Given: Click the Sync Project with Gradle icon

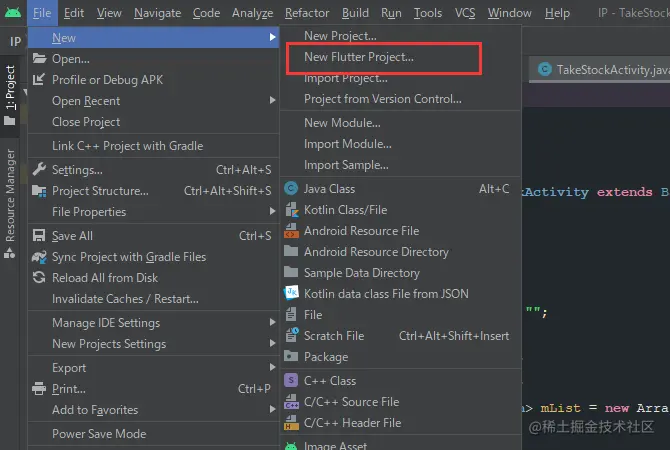Looking at the screenshot, I should click(x=39, y=257).
